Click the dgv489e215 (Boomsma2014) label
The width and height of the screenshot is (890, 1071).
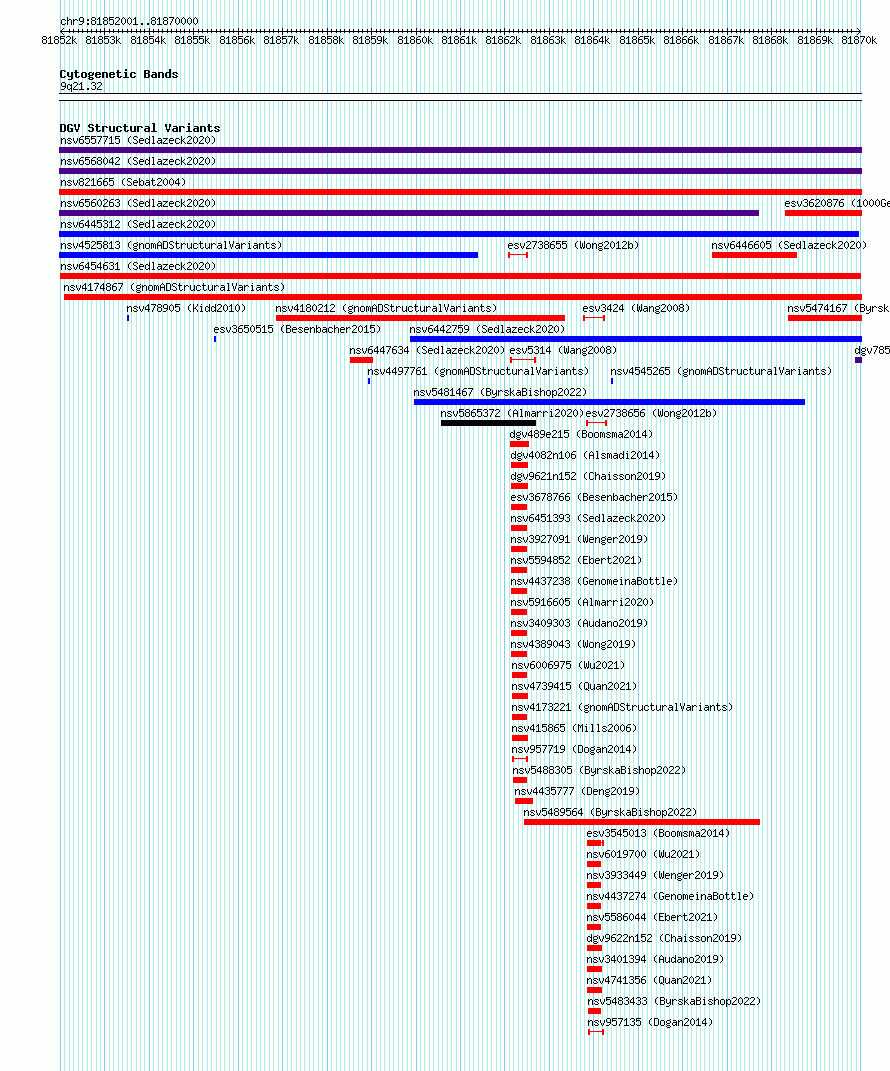tap(581, 434)
